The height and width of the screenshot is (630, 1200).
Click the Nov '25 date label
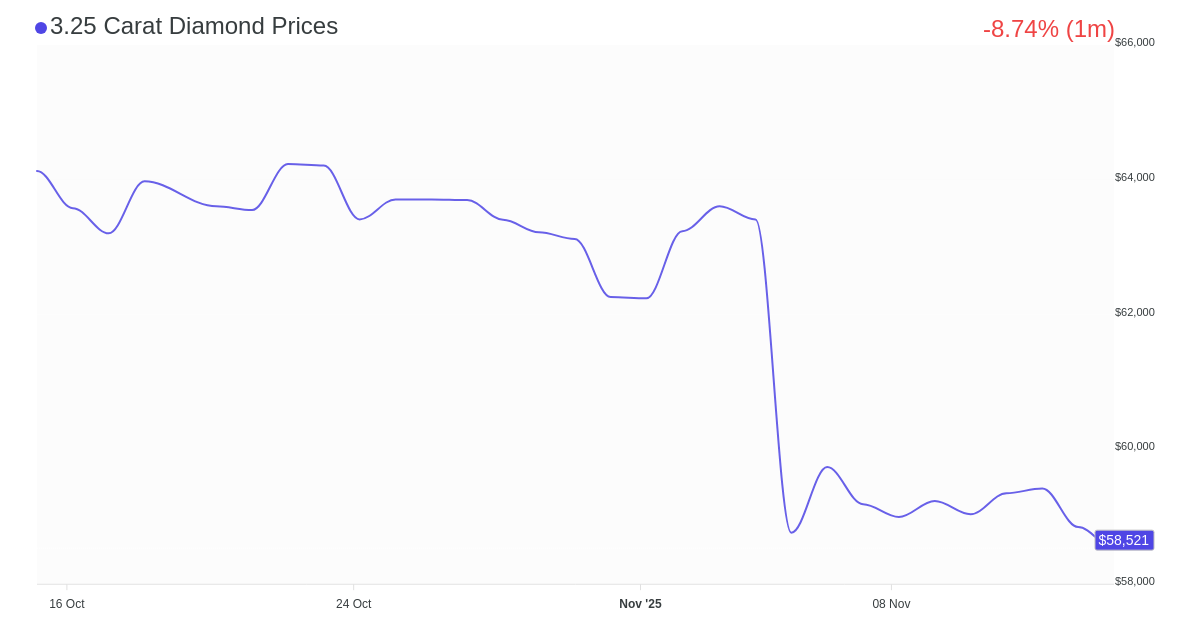click(640, 604)
